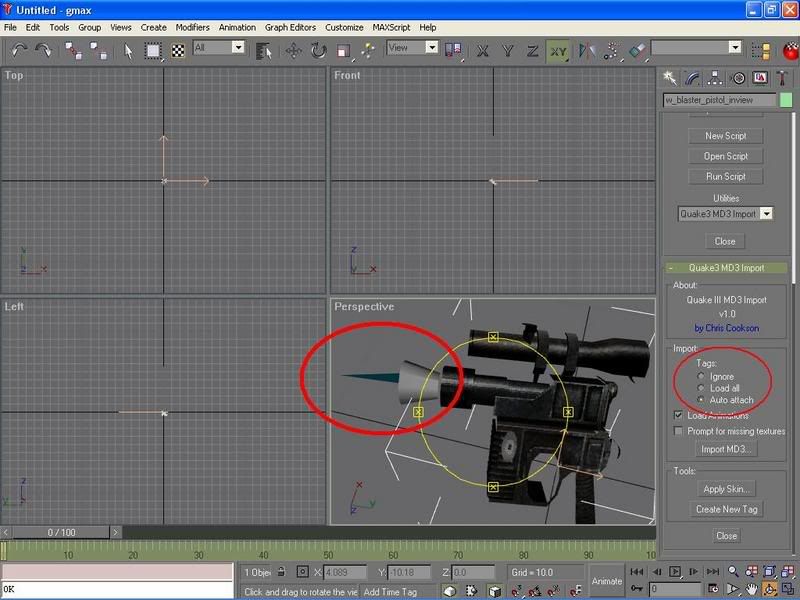Check Prompt for missing textures

pos(678,431)
